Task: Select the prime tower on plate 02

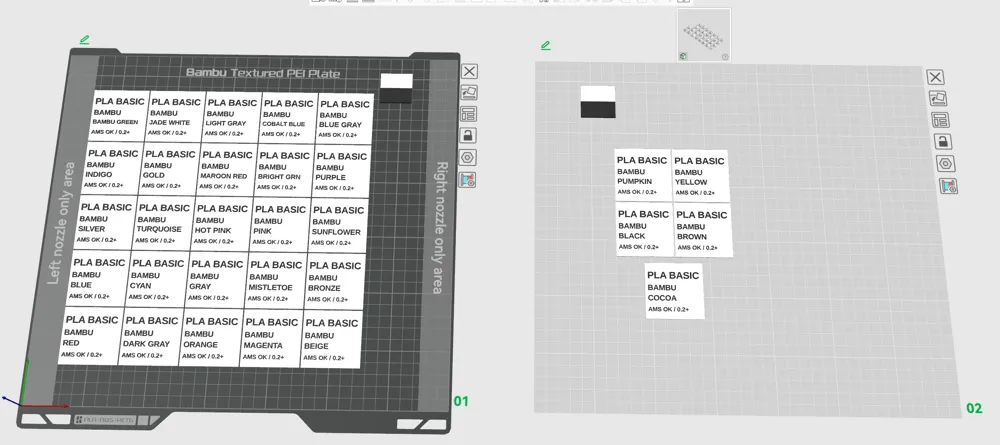Action: (x=598, y=102)
